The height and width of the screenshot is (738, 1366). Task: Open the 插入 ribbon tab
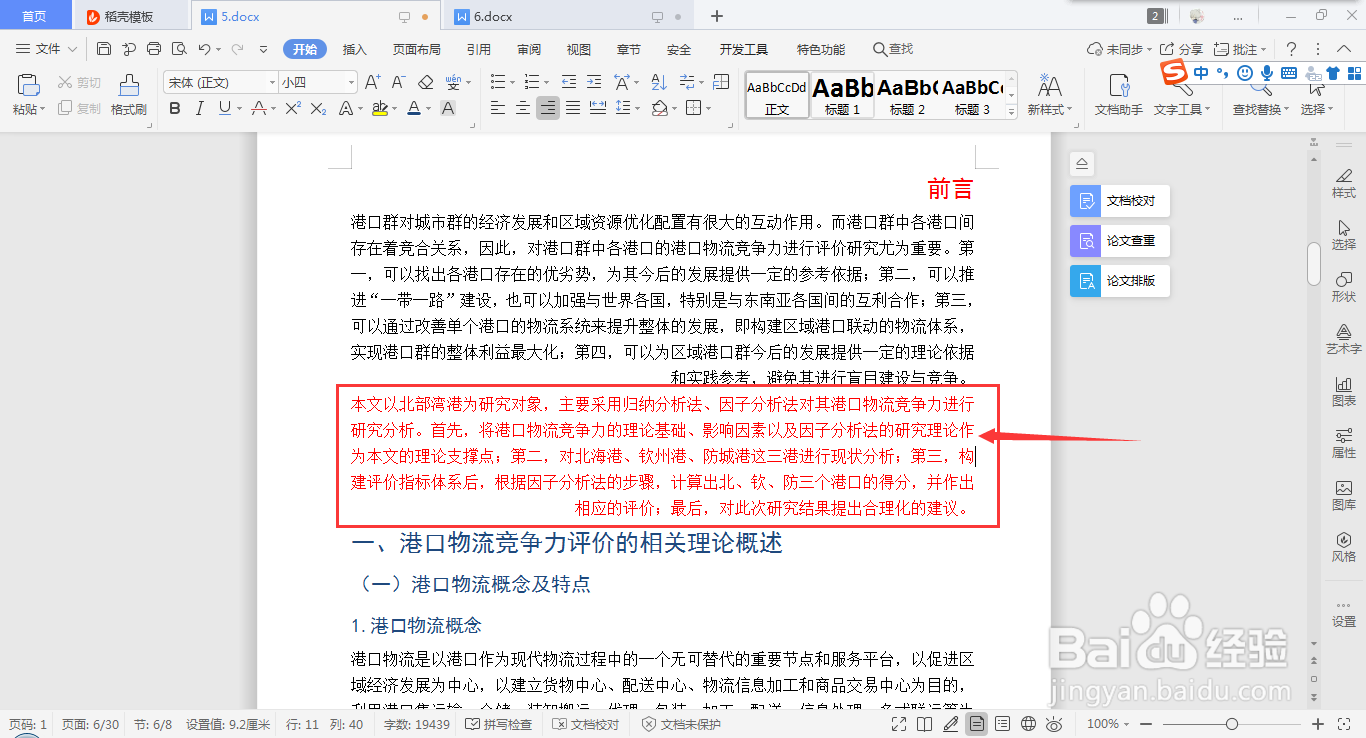(x=354, y=48)
